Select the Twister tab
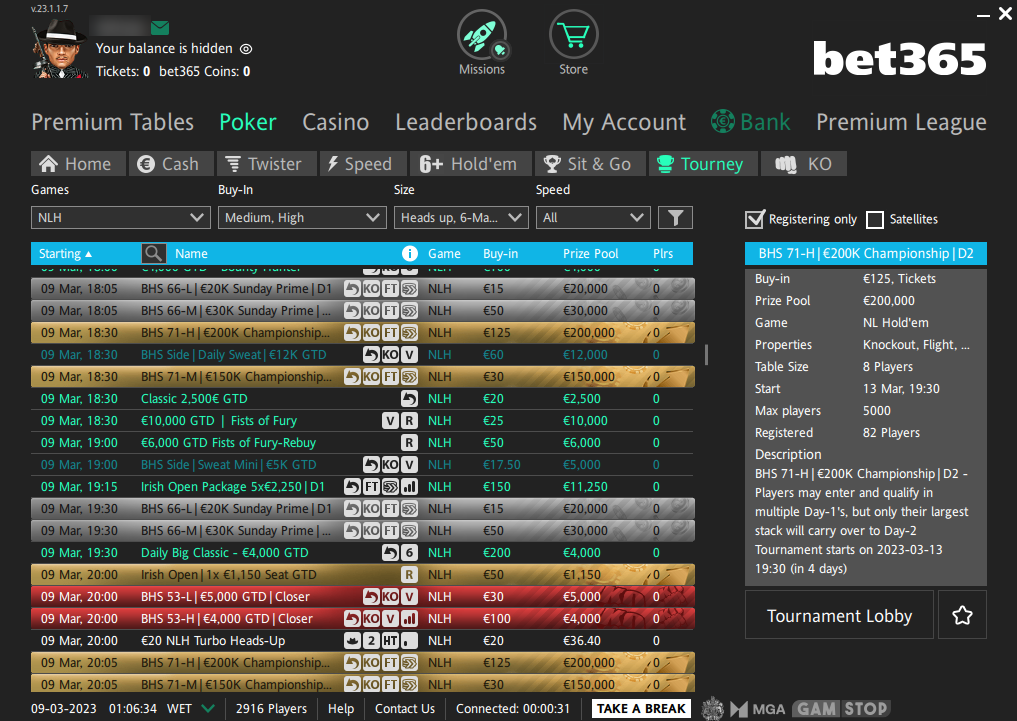Screen dimensions: 1017x721 [267, 164]
